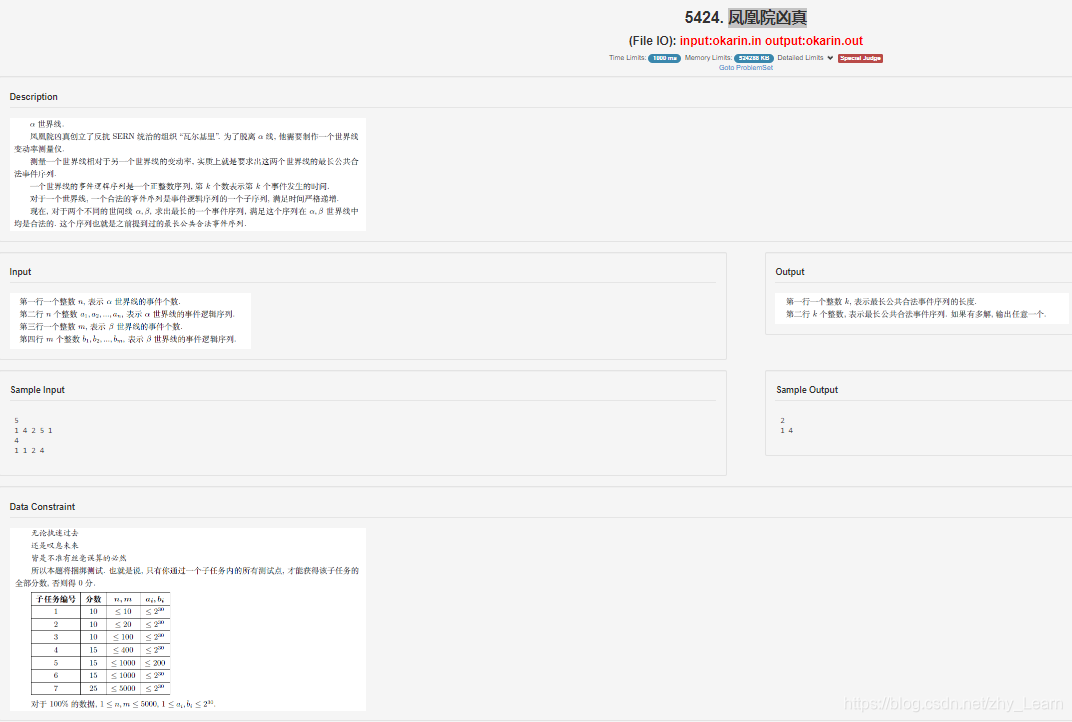This screenshot has width=1072, height=722.
Task: Click the 524288 KB memory limit badge
Action: coord(753,58)
